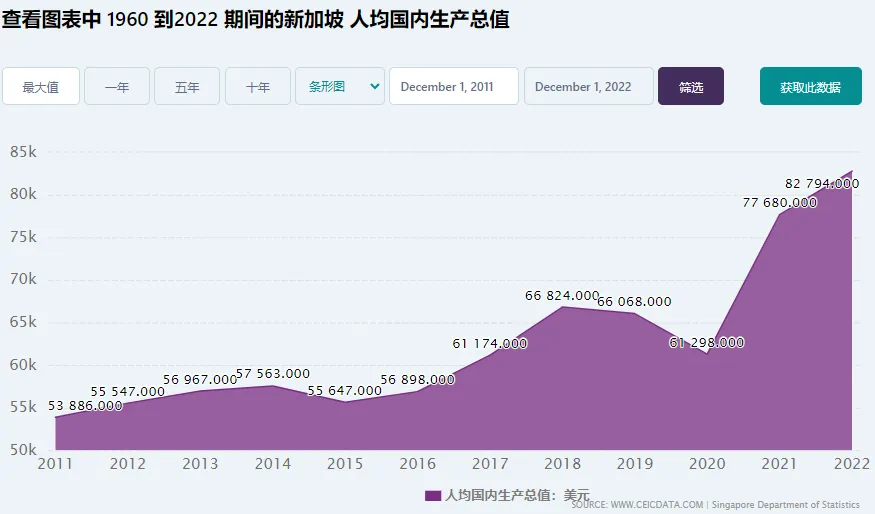Select the 一年 time range
Viewport: 875px width, 514px height.
pyautogui.click(x=117, y=87)
